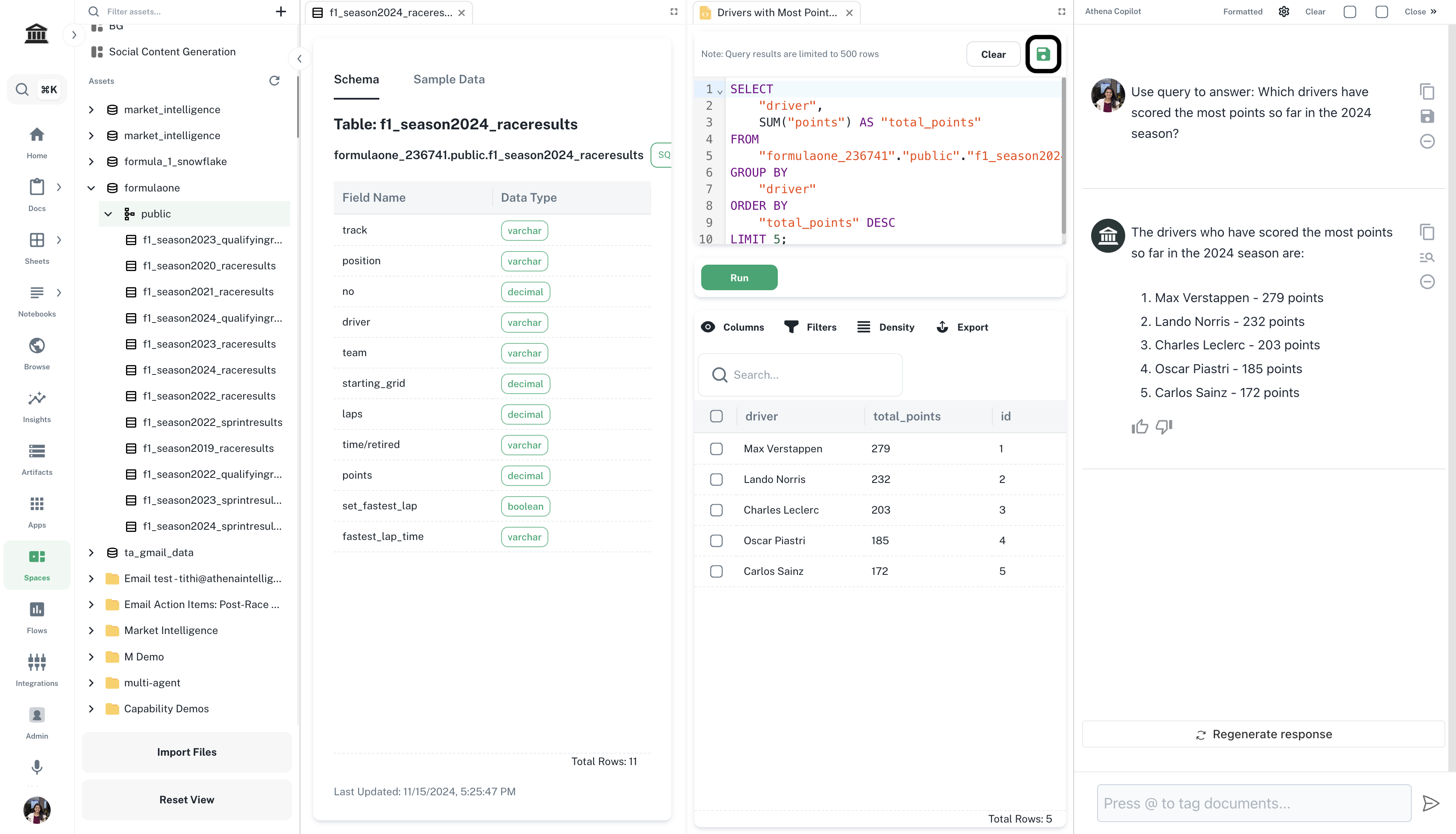Collapse the formulaone database node
Viewport: 1456px width, 834px height.
click(x=91, y=188)
